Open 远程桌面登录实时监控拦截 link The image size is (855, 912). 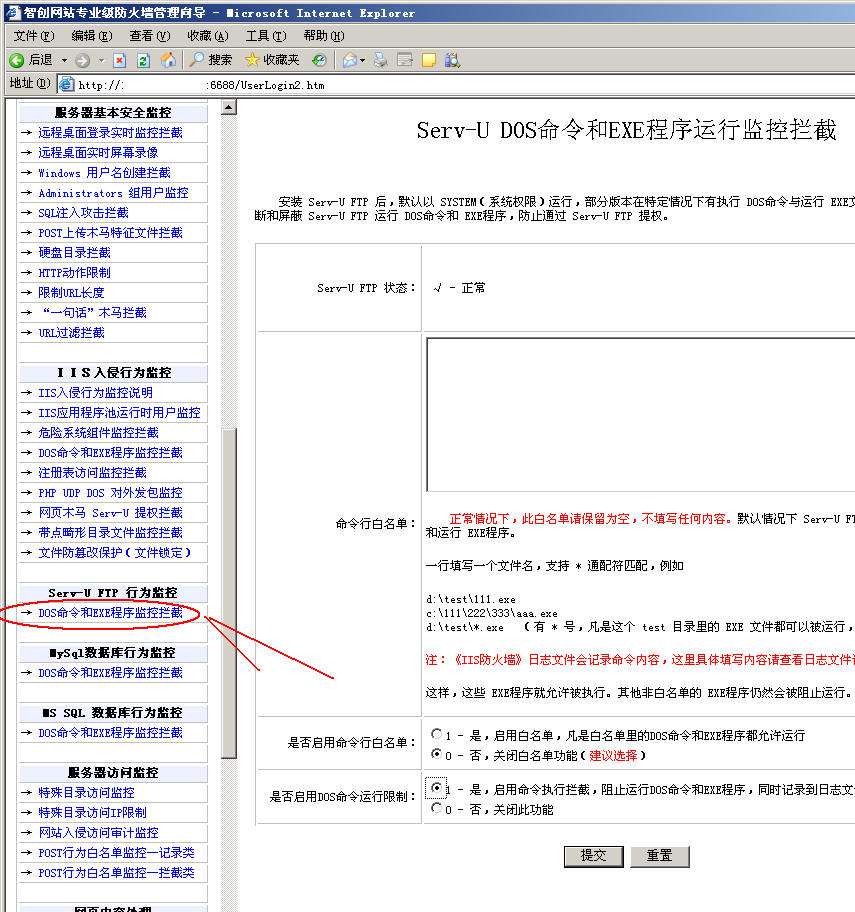pos(111,133)
